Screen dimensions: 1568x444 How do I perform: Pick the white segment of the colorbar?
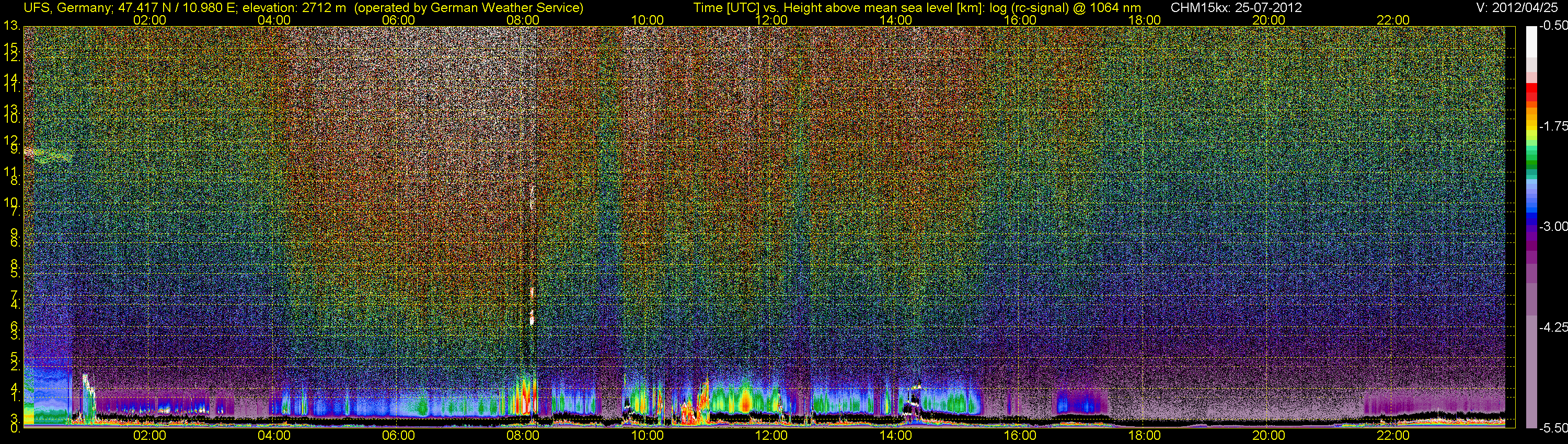click(1531, 41)
